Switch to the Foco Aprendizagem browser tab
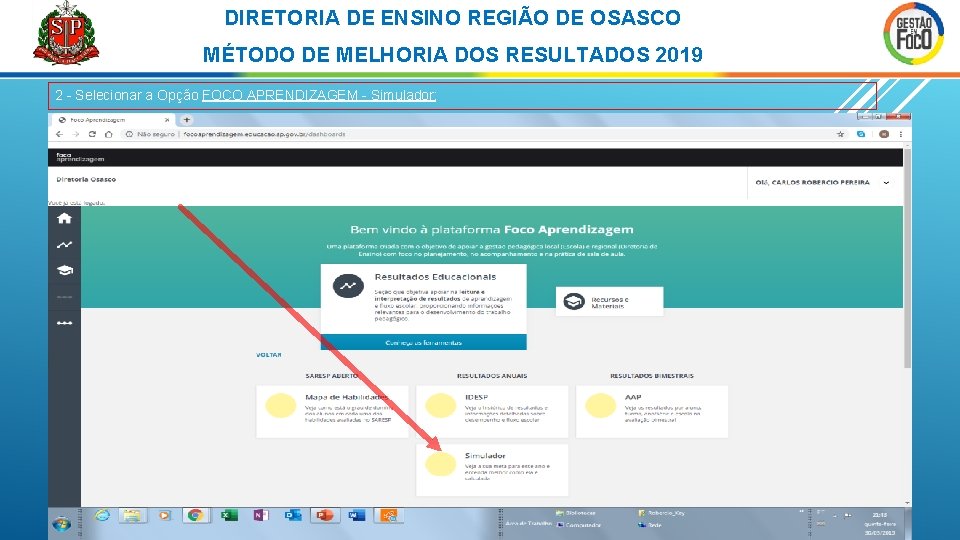 coord(112,120)
